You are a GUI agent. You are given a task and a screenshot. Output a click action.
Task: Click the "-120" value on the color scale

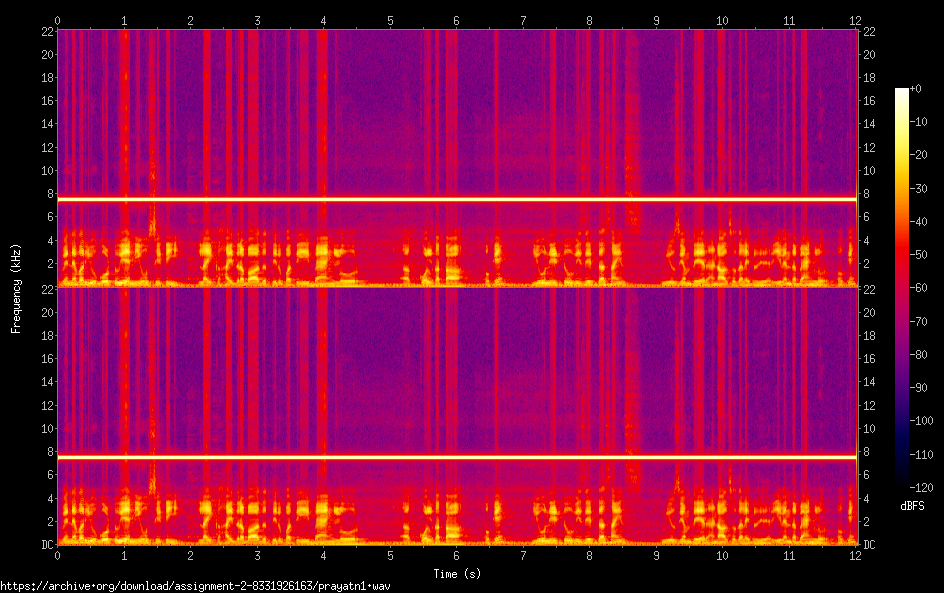(x=922, y=488)
